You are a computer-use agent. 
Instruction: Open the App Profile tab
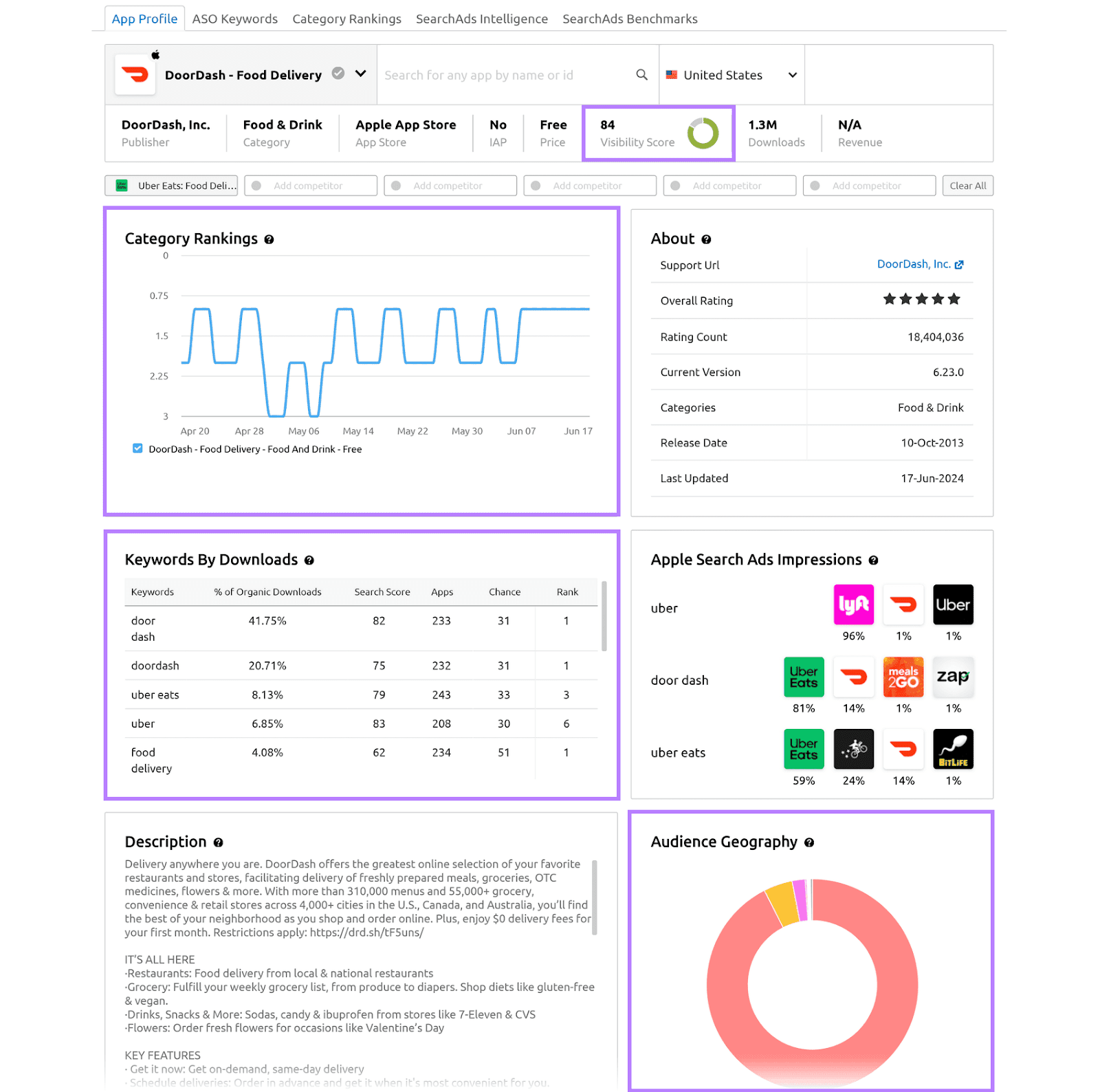tap(144, 19)
